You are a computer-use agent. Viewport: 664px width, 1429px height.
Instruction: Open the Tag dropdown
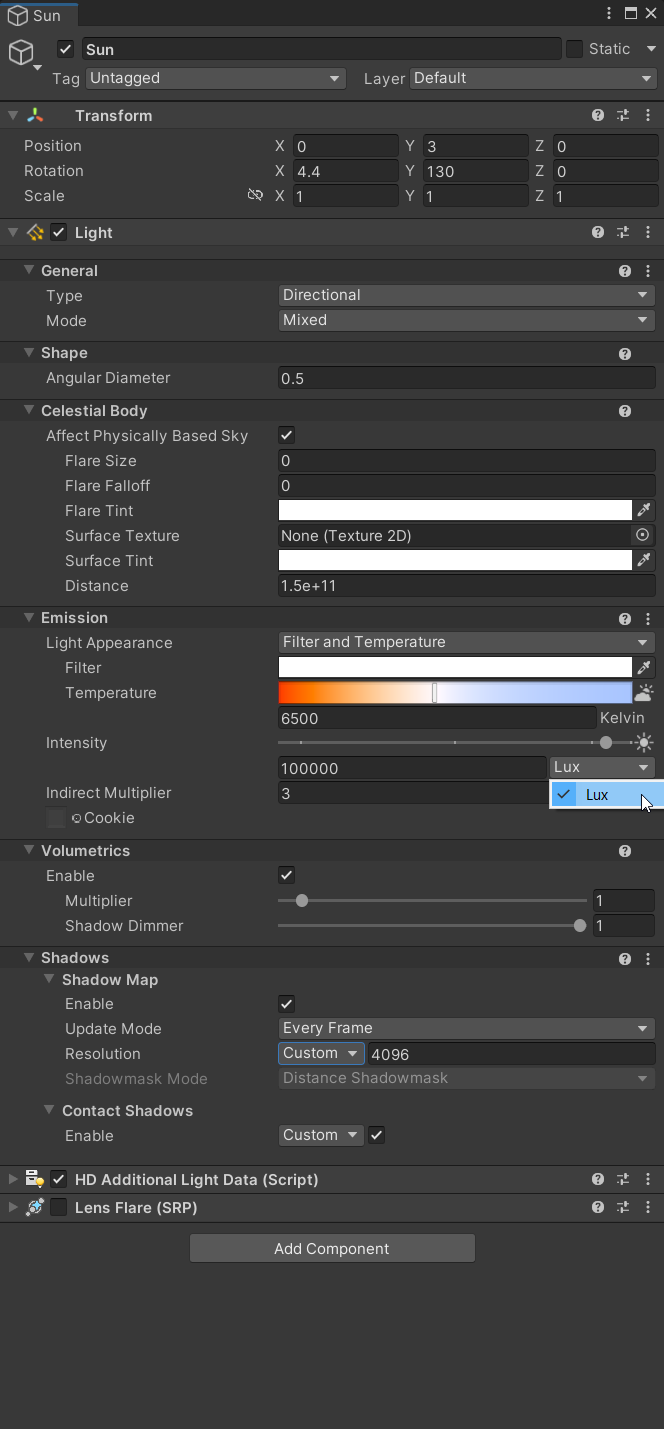click(215, 78)
